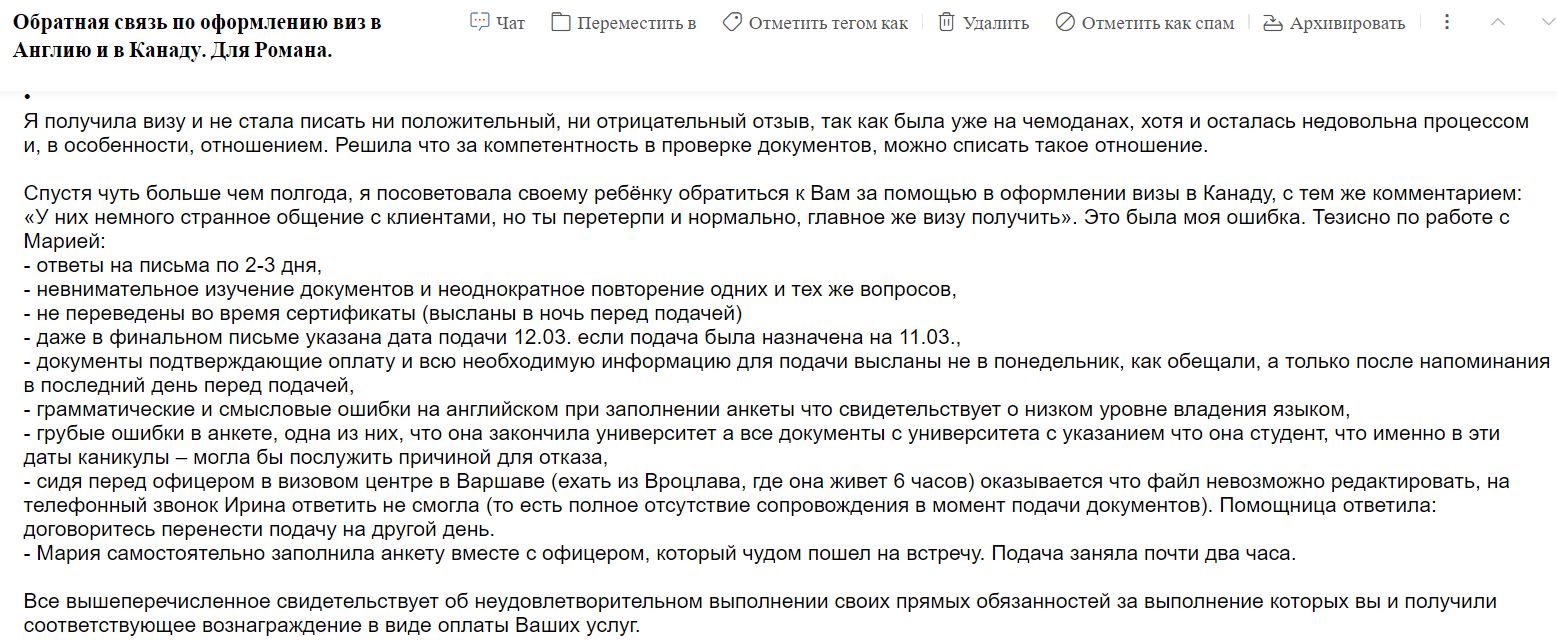Expand extra message actions via kebab menu
This screenshot has height=641, width=1557.
point(1446,21)
